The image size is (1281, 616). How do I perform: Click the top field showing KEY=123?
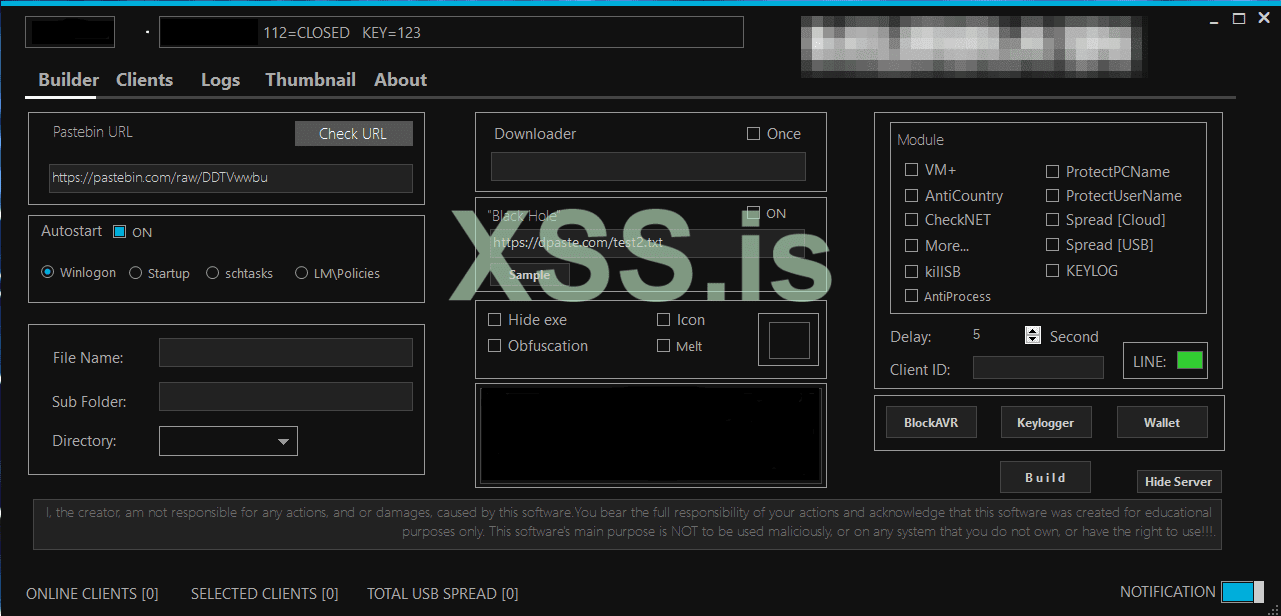[451, 32]
